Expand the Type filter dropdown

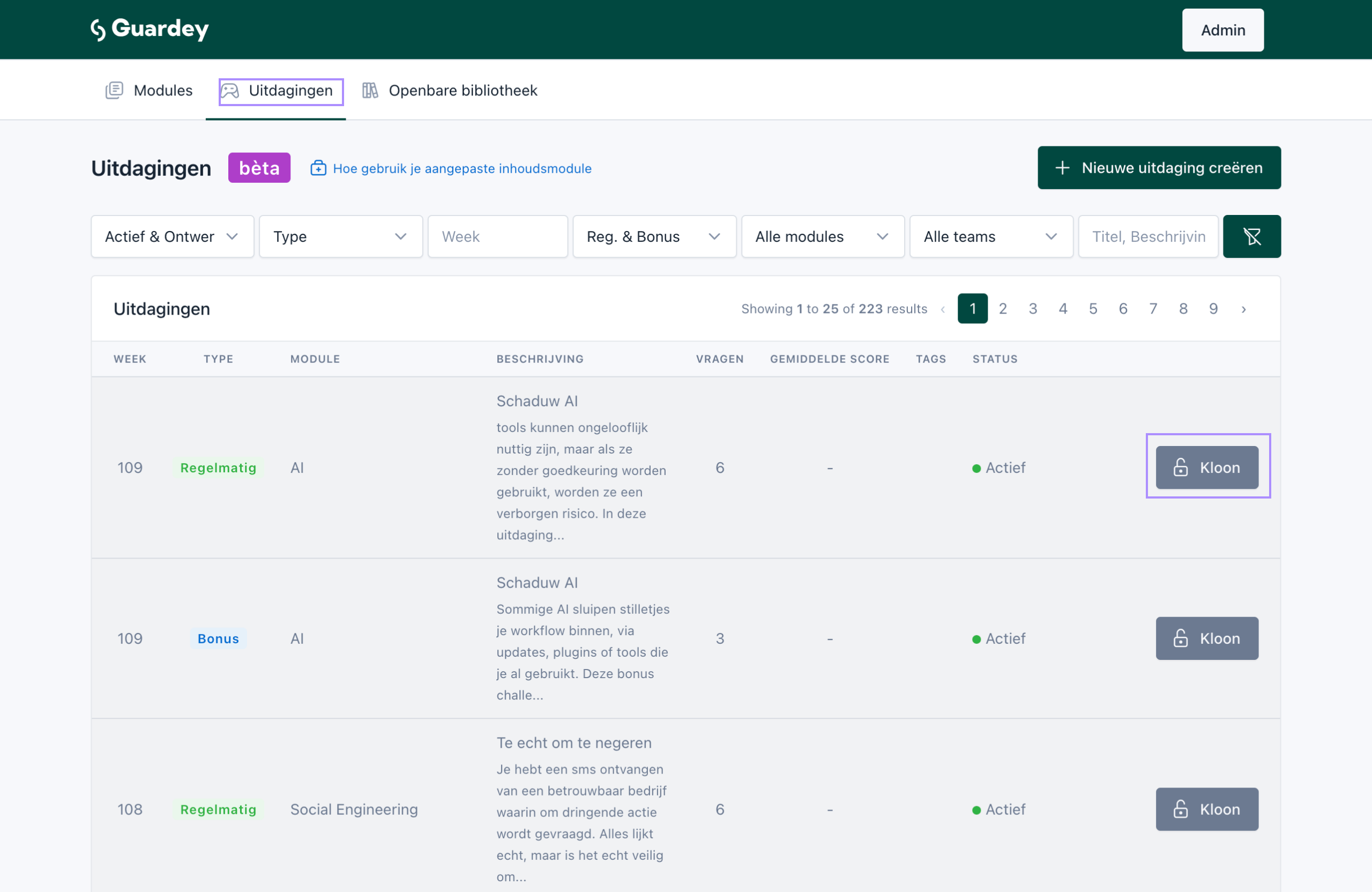pos(340,236)
